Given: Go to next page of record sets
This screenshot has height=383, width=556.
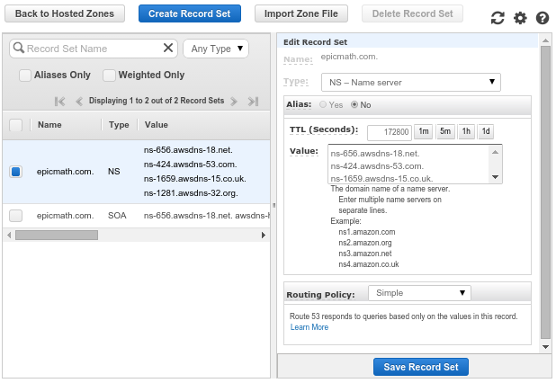Looking at the screenshot, I should 234,101.
